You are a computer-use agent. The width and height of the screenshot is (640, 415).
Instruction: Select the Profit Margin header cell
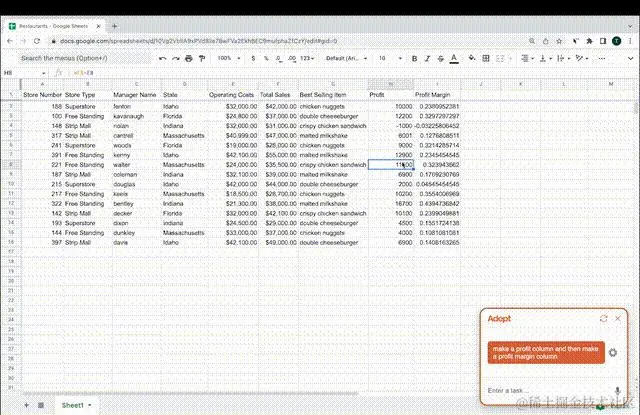437,95
